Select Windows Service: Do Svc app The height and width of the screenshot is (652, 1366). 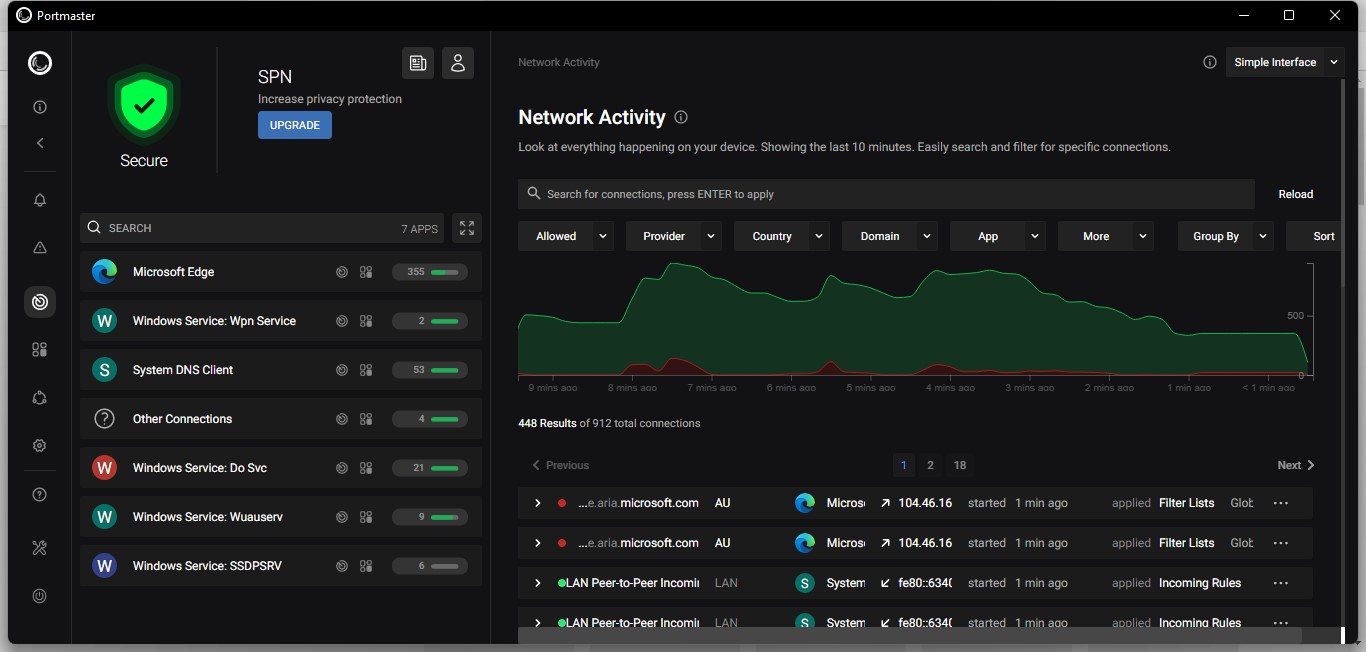click(x=281, y=468)
